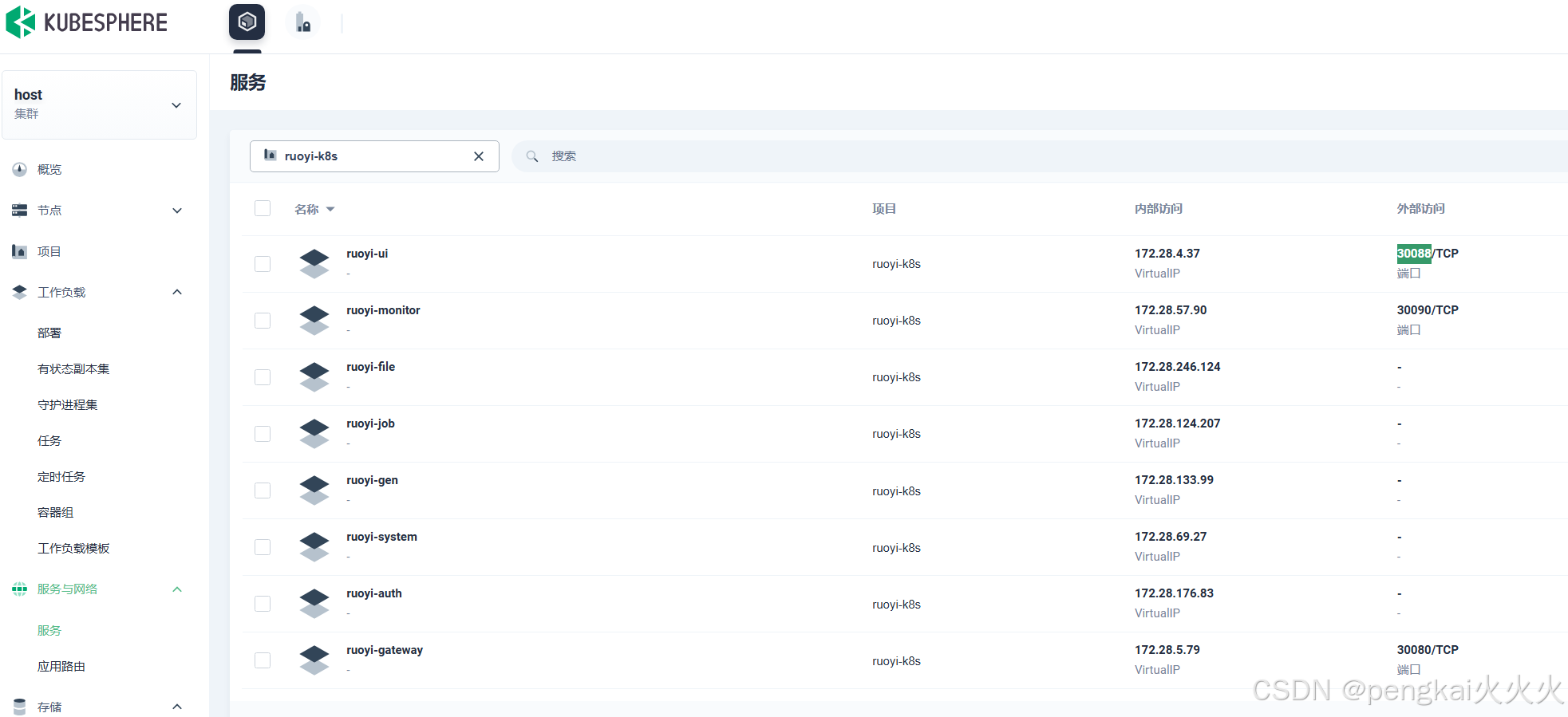Open 应用路由 menu item

pos(61,666)
